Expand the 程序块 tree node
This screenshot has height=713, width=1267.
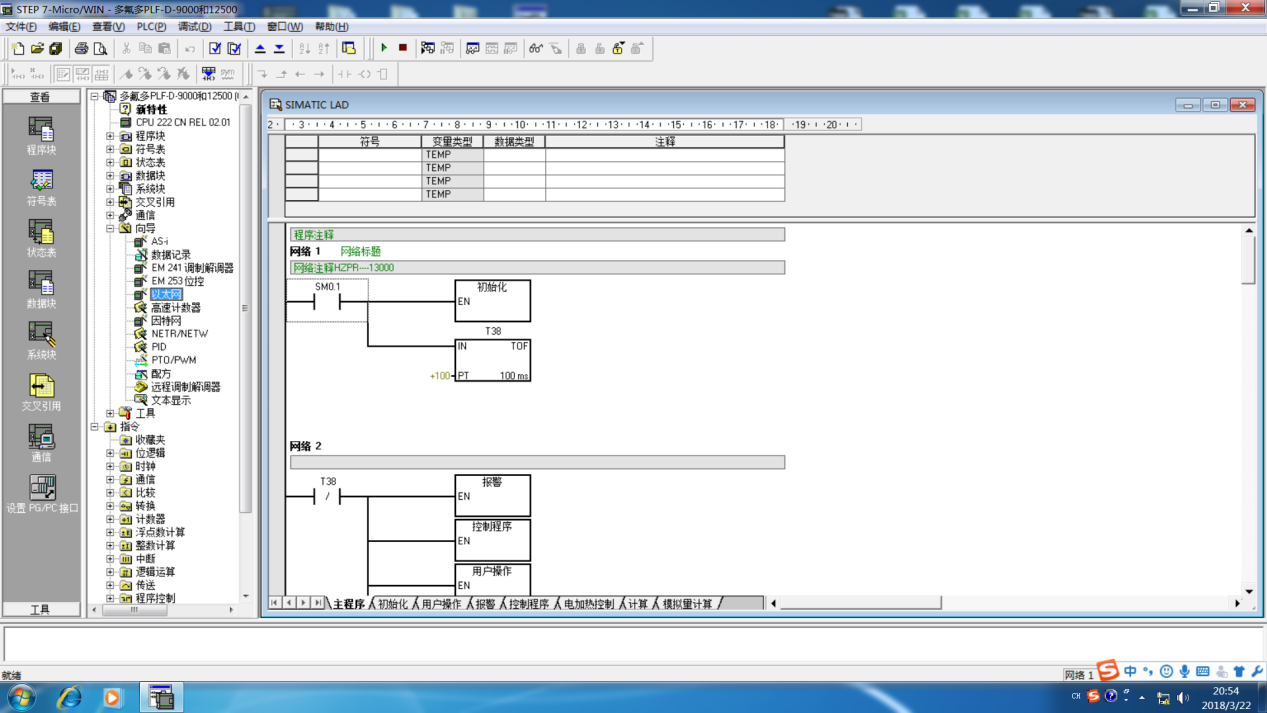click(110, 136)
